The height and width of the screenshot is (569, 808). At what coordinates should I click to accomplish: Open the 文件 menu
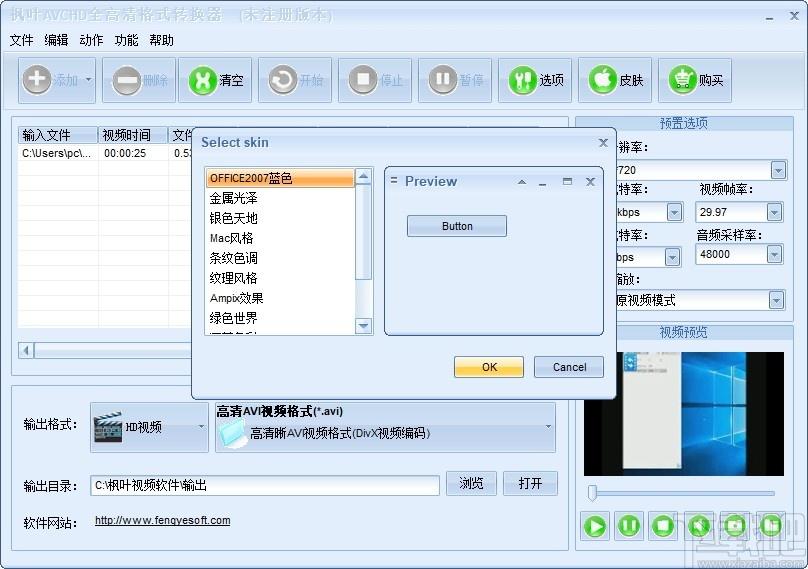point(21,40)
